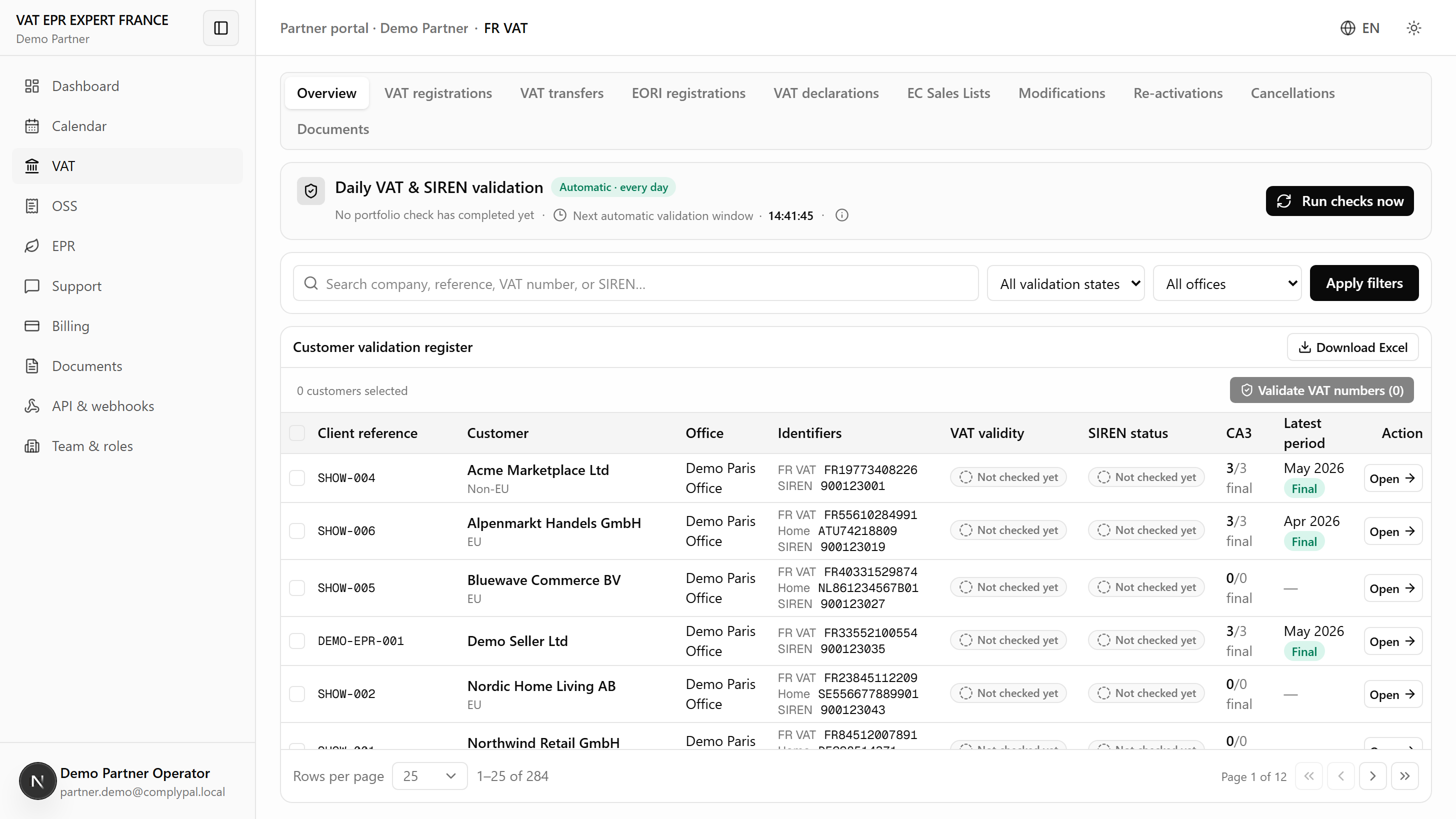Click the Demo Partner Operator avatar
Image resolution: width=1456 pixels, height=819 pixels.
[37, 781]
